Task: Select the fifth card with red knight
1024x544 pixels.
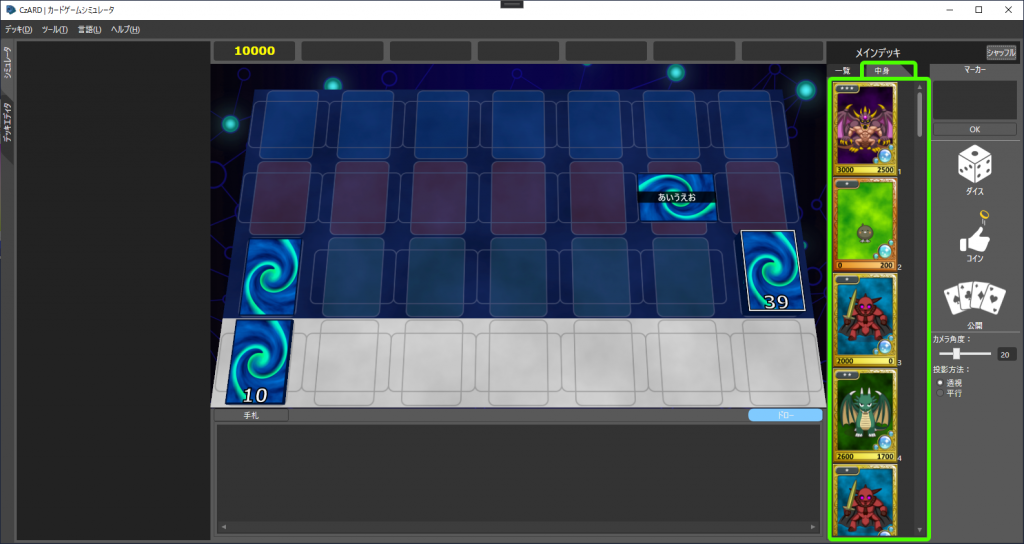Action: tap(865, 500)
